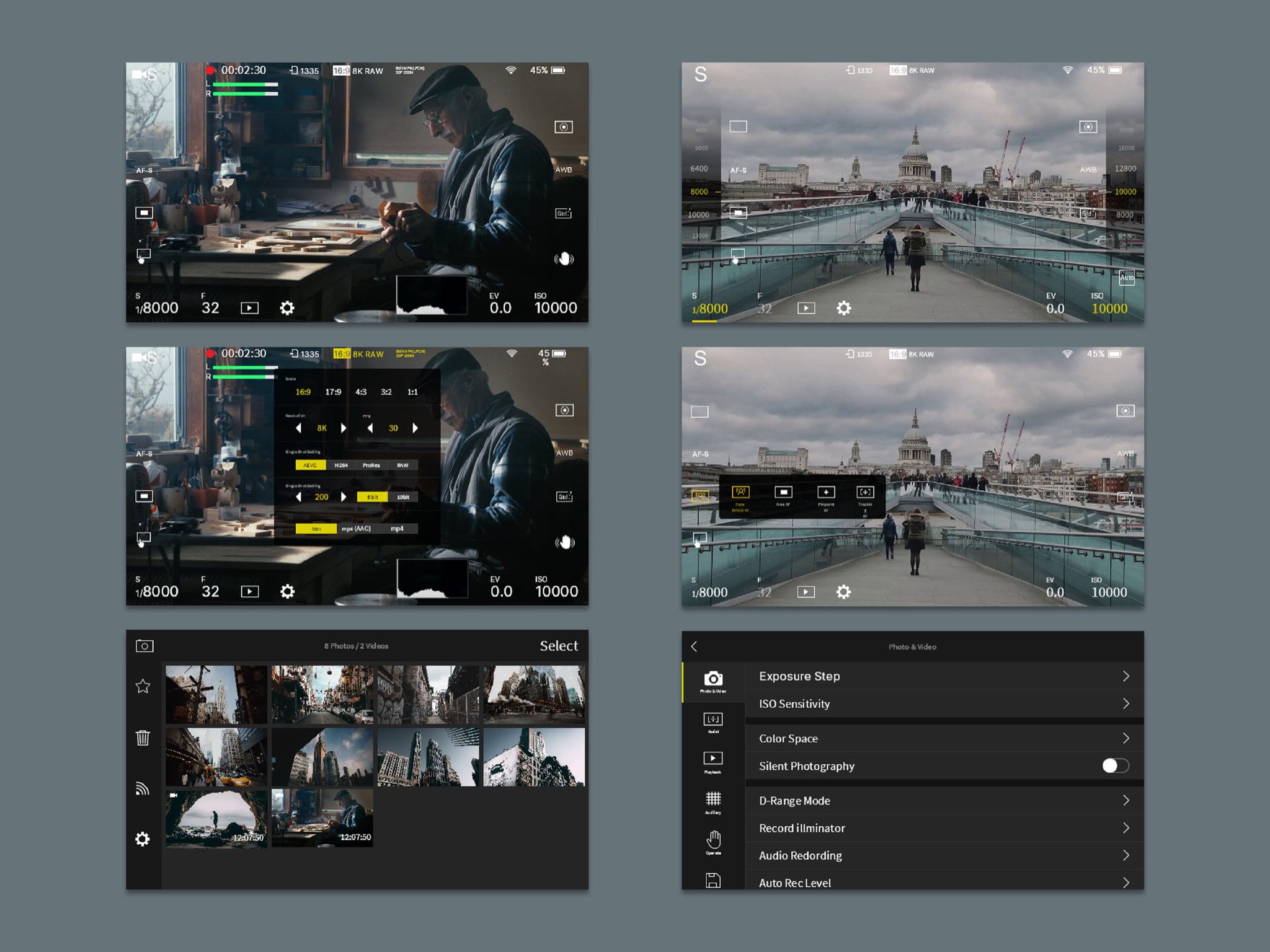Switch bit depth to 10bit
The height and width of the screenshot is (952, 1270).
point(403,497)
